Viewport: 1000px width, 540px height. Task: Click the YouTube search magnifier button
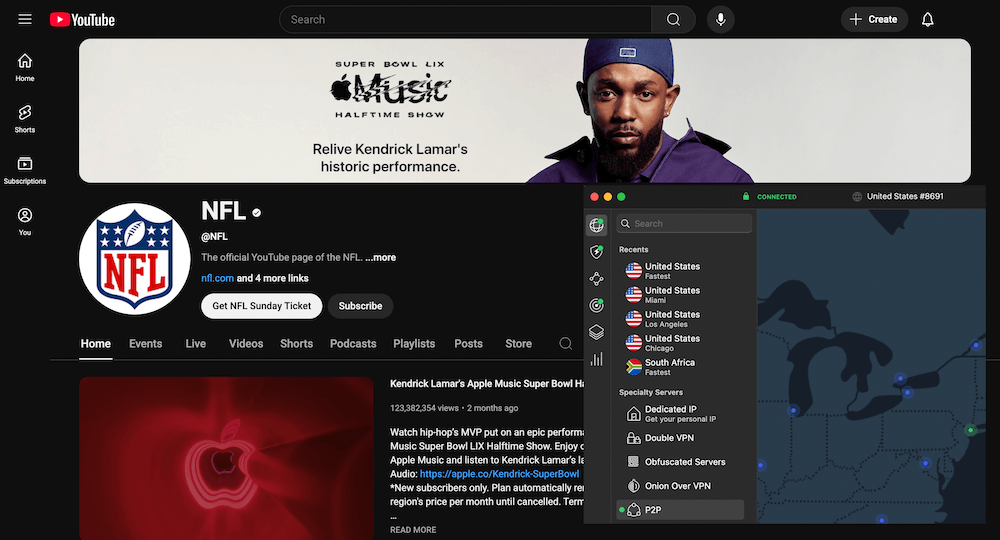tap(673, 20)
